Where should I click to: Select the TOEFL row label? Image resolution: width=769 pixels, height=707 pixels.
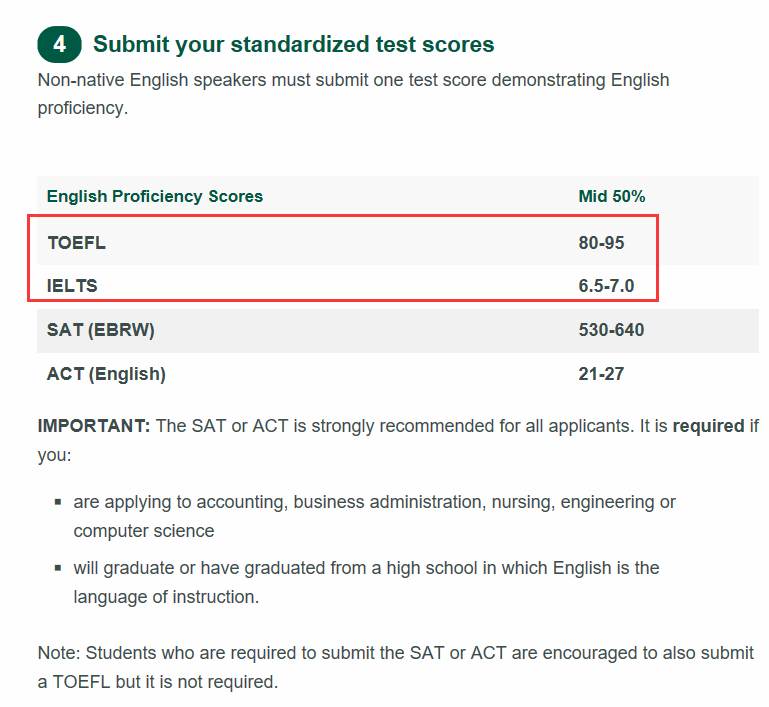point(76,242)
